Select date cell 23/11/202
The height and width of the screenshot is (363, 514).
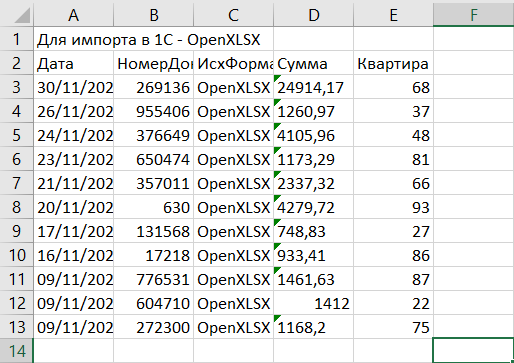pyautogui.click(x=73, y=159)
